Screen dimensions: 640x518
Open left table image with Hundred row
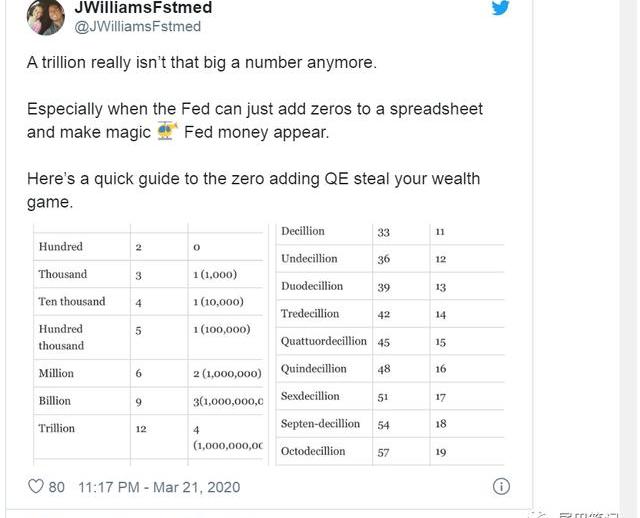tap(150, 340)
